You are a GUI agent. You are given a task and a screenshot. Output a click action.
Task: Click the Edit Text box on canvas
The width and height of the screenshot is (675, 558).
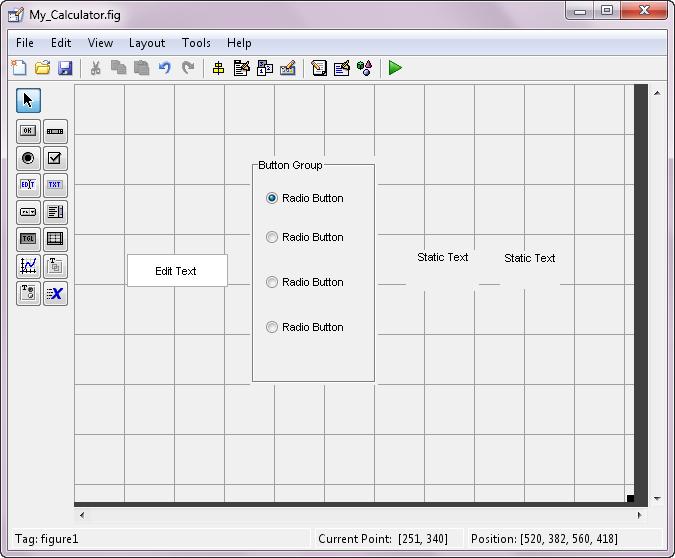177,270
